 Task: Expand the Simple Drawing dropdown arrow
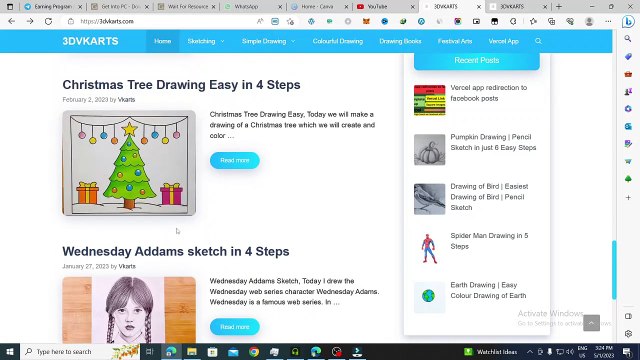point(293,41)
